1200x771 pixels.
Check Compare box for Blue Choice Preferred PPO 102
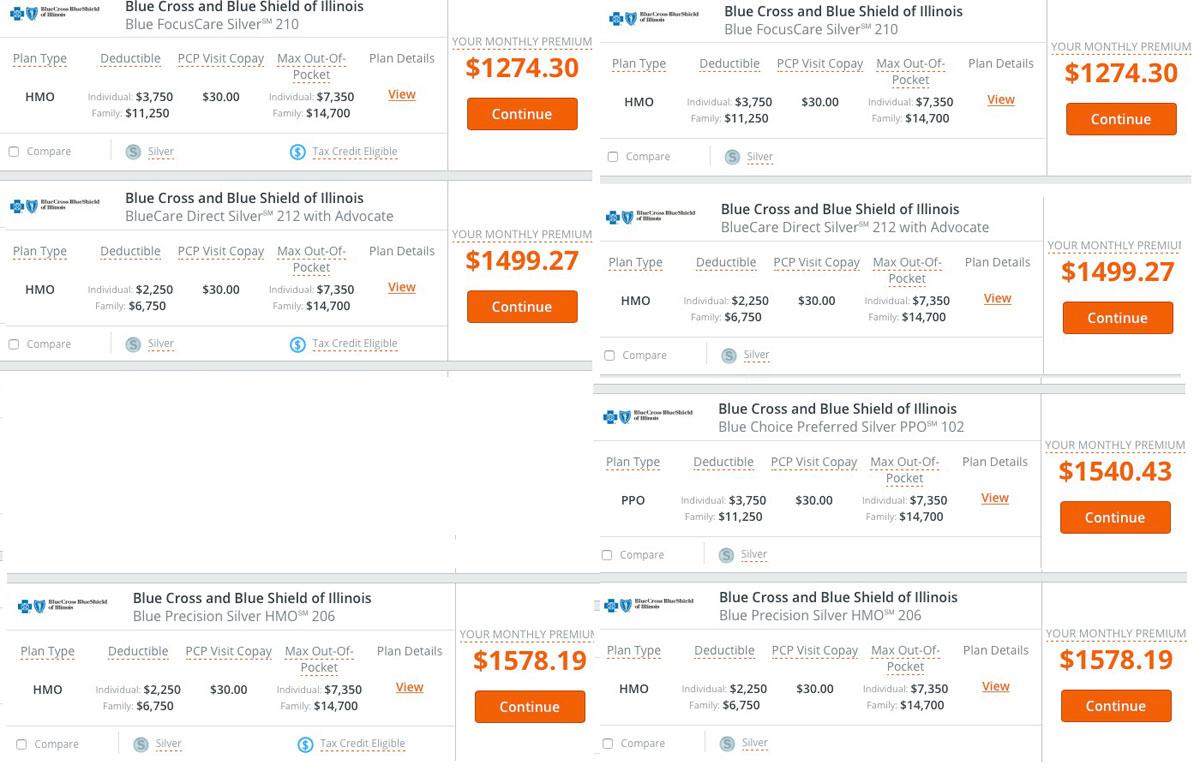tap(607, 555)
